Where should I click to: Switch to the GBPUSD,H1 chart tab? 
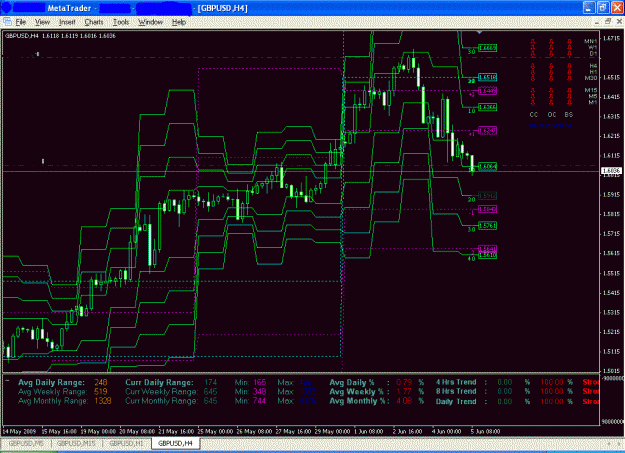(x=126, y=443)
